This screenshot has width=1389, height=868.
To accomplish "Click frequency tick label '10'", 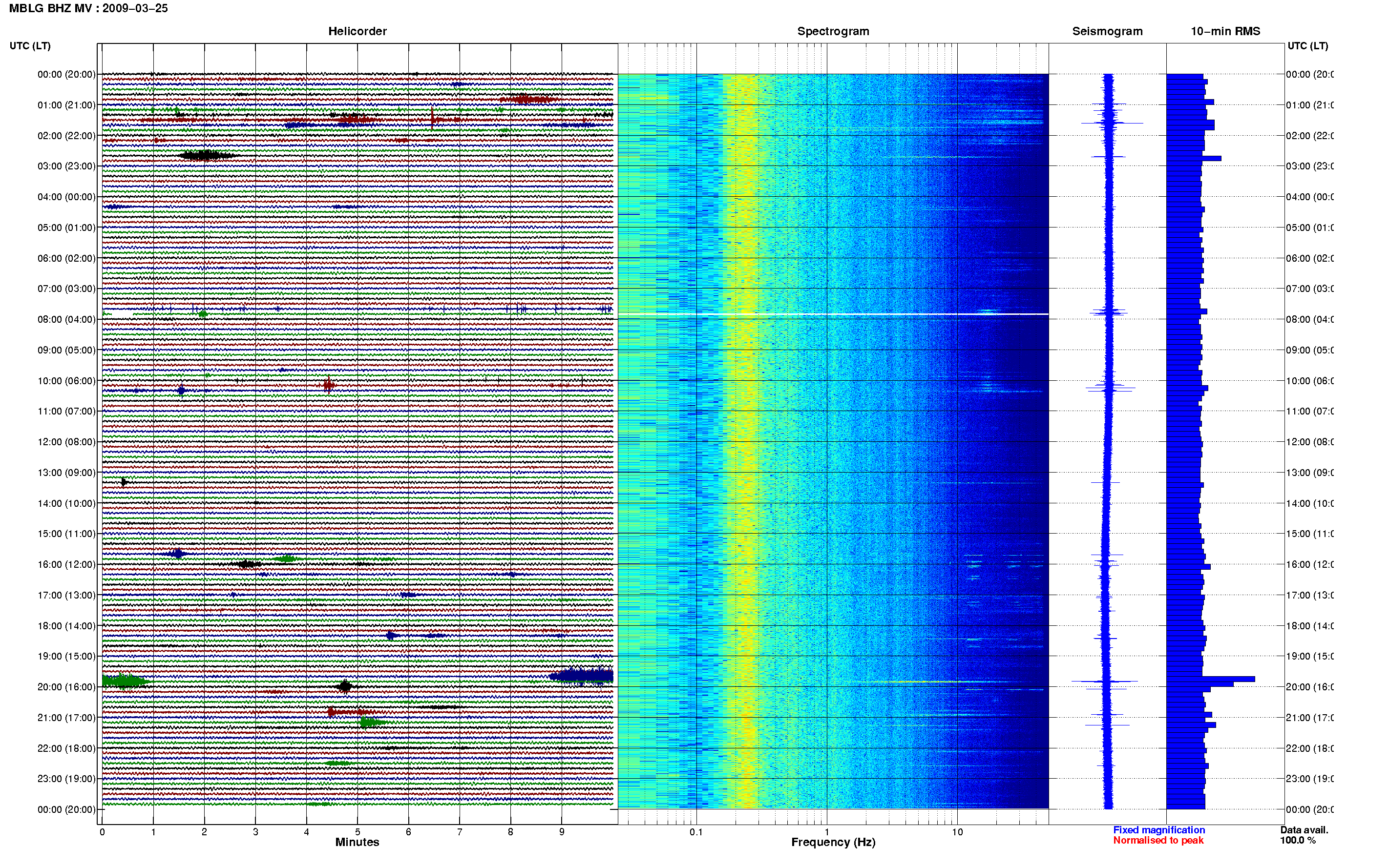I will point(957,832).
